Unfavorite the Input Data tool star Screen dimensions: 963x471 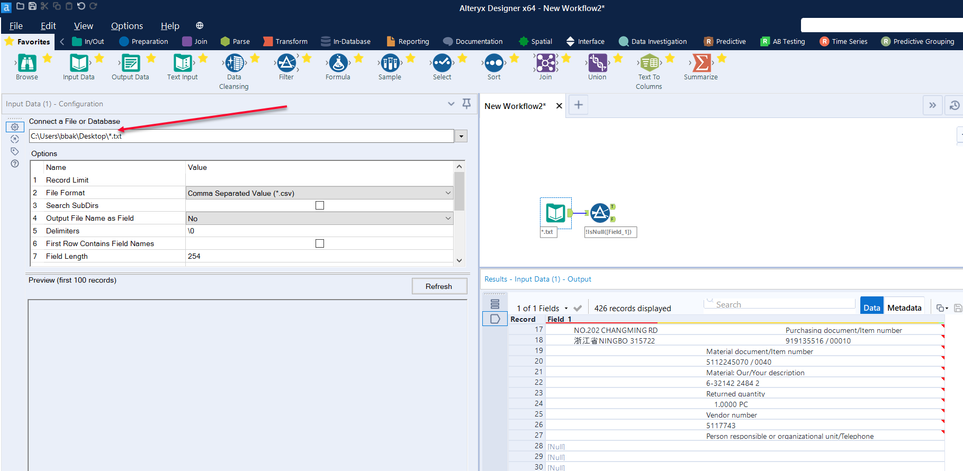click(99, 58)
